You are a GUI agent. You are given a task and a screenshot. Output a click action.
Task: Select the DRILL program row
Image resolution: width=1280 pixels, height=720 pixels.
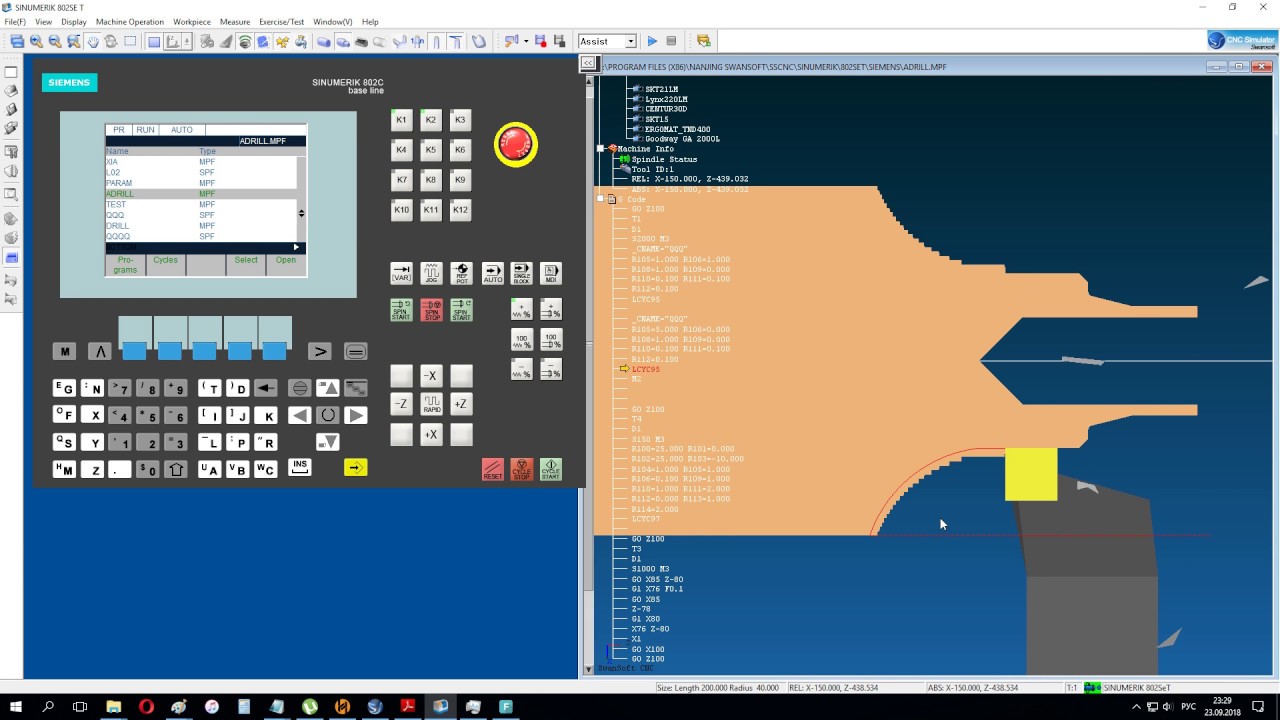click(201, 226)
